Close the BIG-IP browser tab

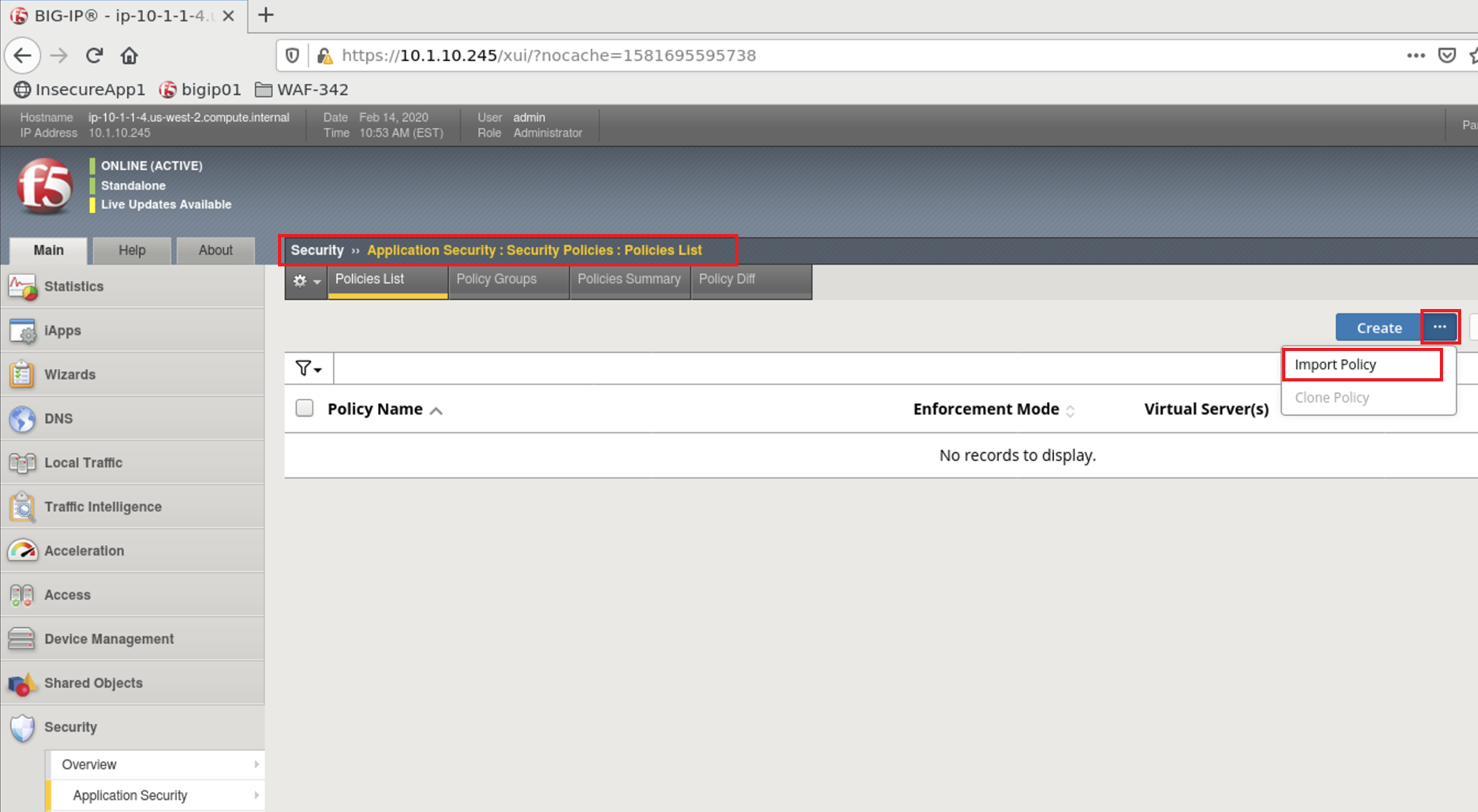tap(228, 16)
